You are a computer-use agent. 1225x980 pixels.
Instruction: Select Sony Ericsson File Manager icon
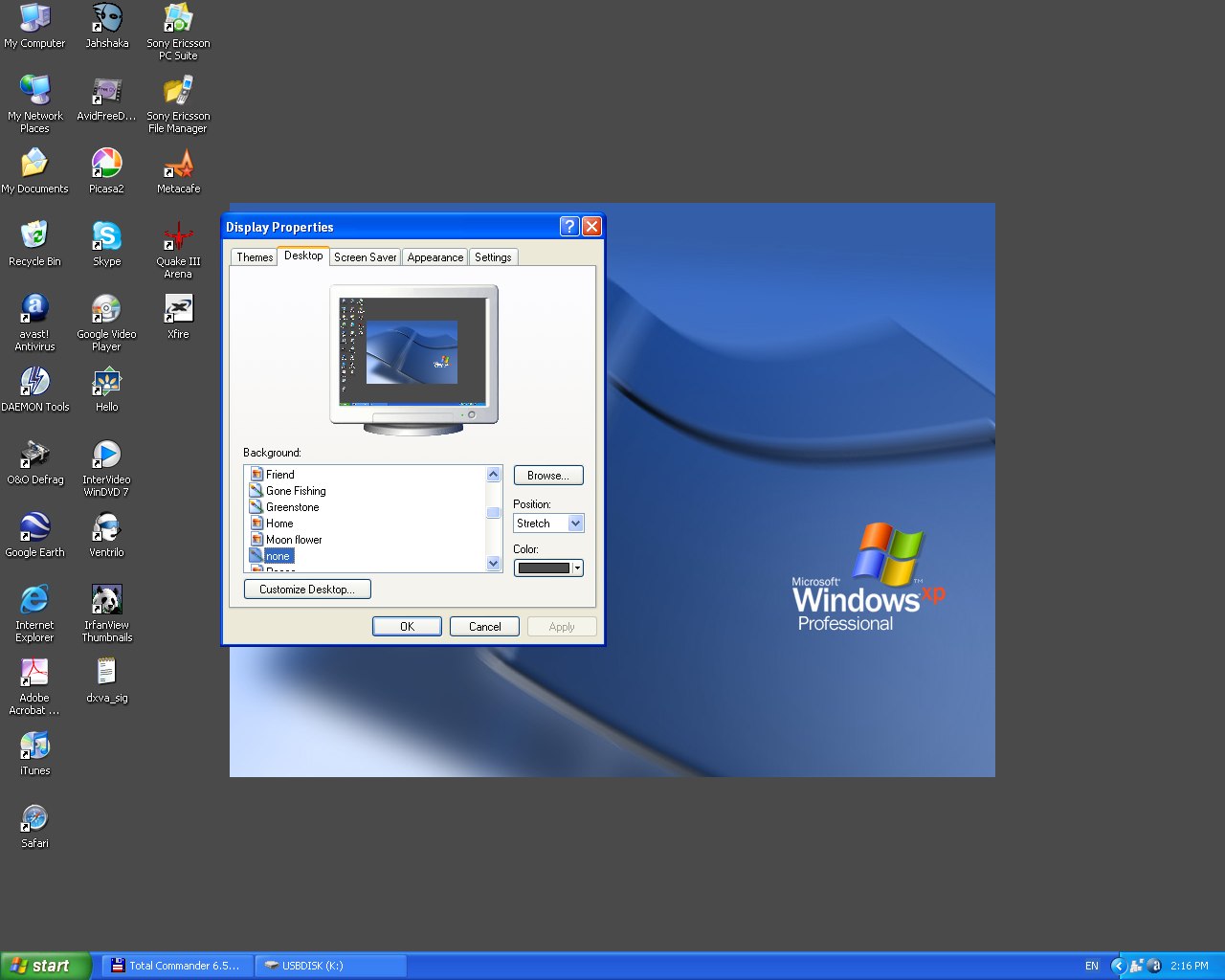coord(178,104)
